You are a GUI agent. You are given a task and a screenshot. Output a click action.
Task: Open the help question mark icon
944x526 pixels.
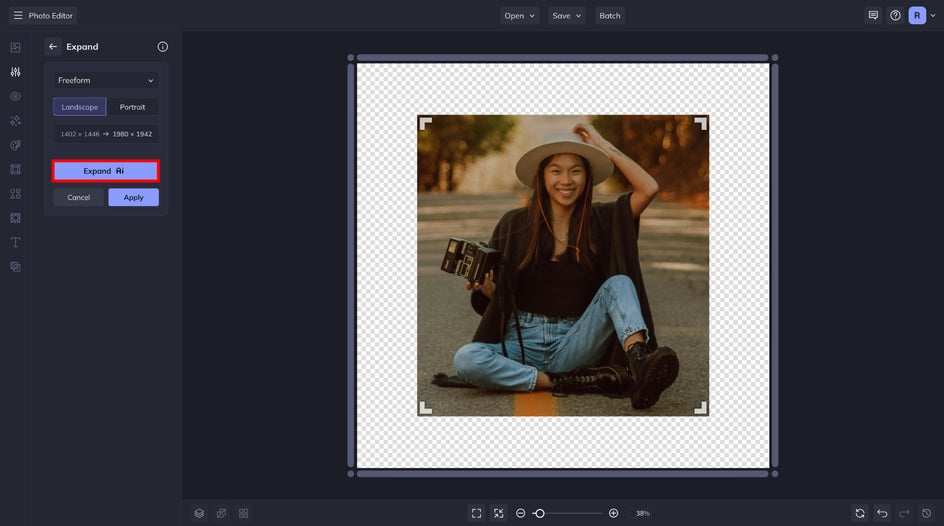click(x=895, y=16)
